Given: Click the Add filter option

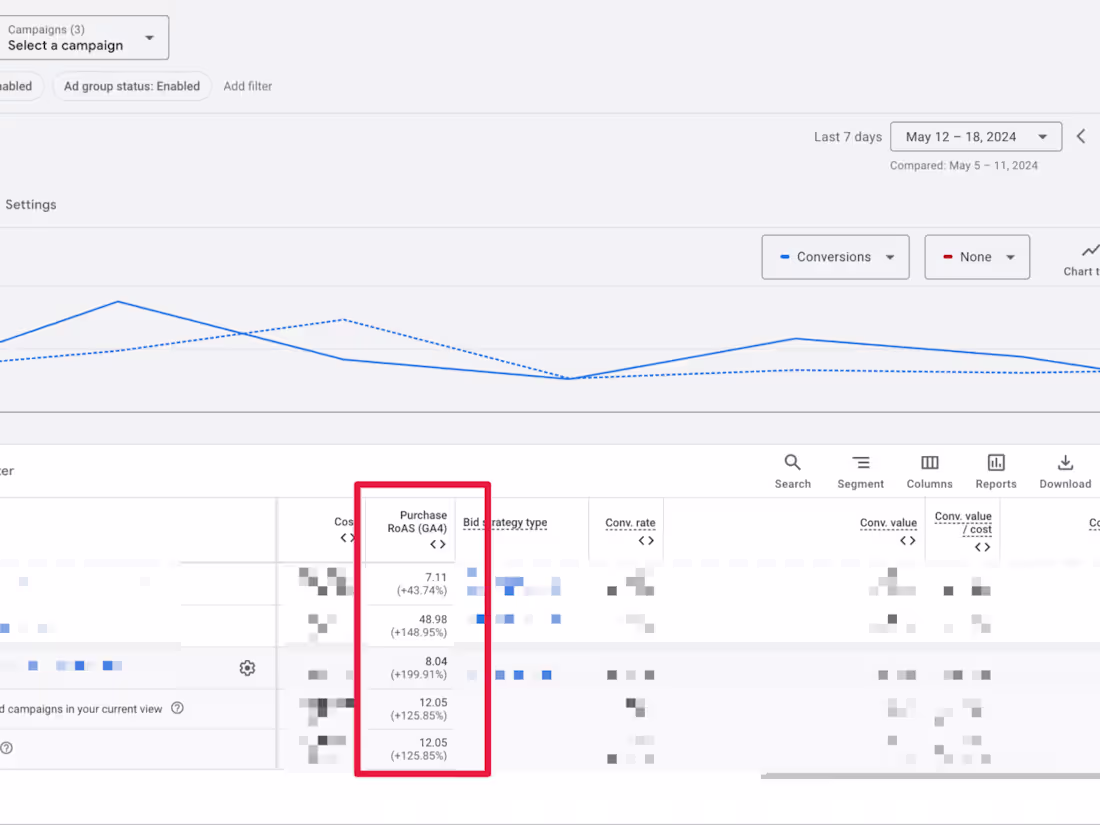Looking at the screenshot, I should point(247,86).
